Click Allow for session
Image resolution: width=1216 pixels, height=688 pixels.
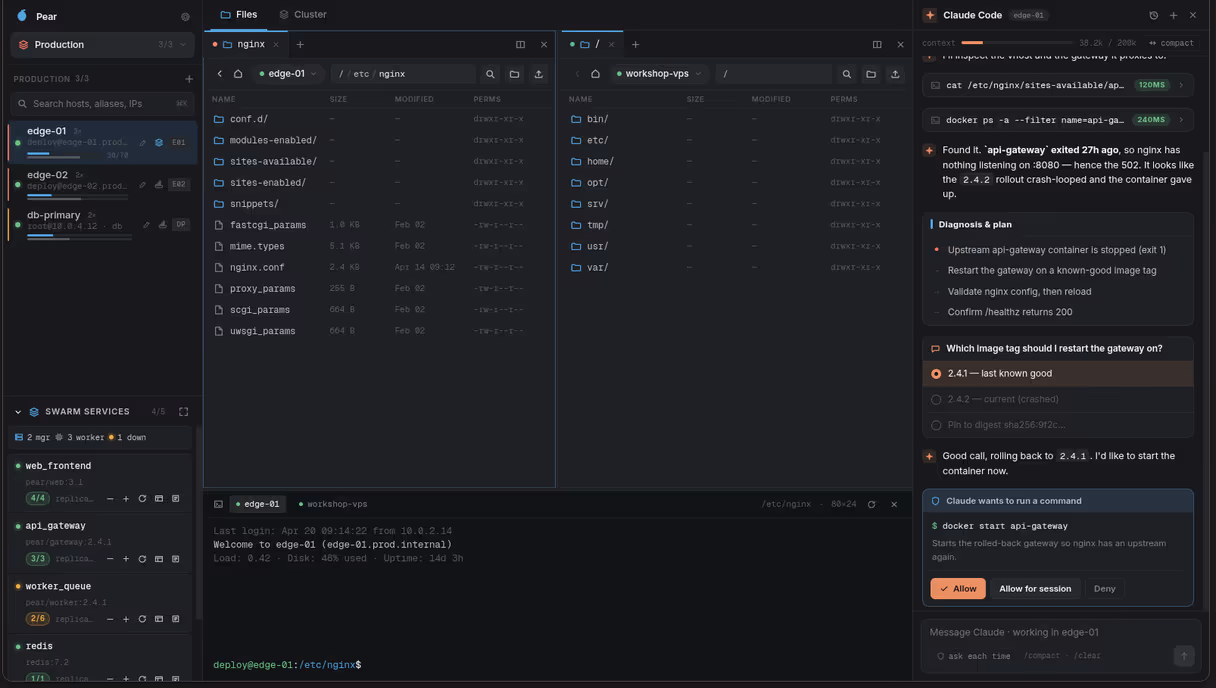tap(1035, 589)
